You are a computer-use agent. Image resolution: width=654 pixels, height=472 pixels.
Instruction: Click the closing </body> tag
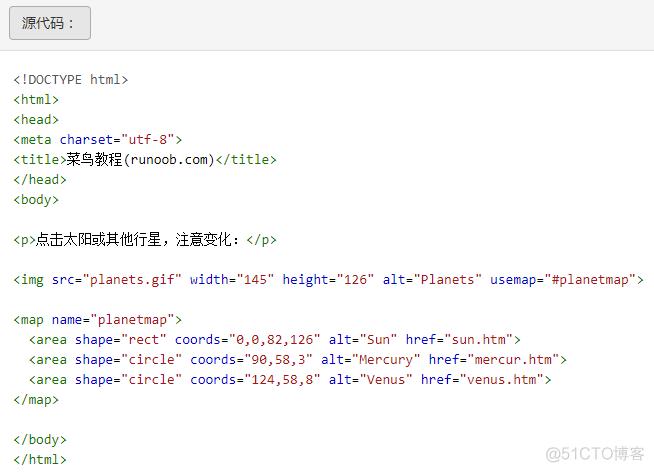[x=40, y=440]
